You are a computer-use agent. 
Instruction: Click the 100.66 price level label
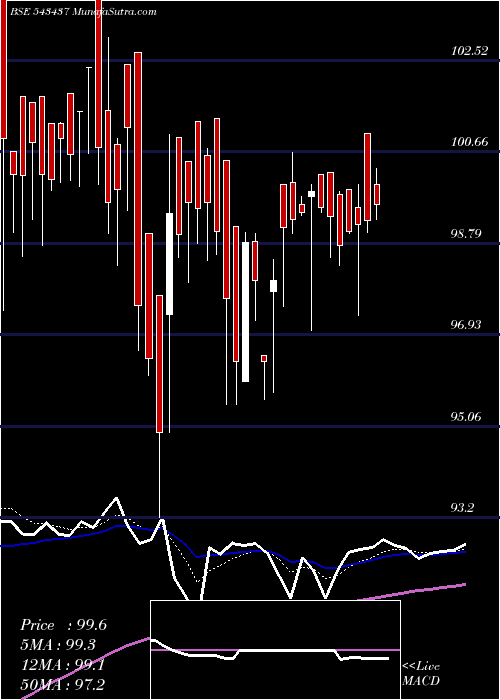[x=470, y=142]
